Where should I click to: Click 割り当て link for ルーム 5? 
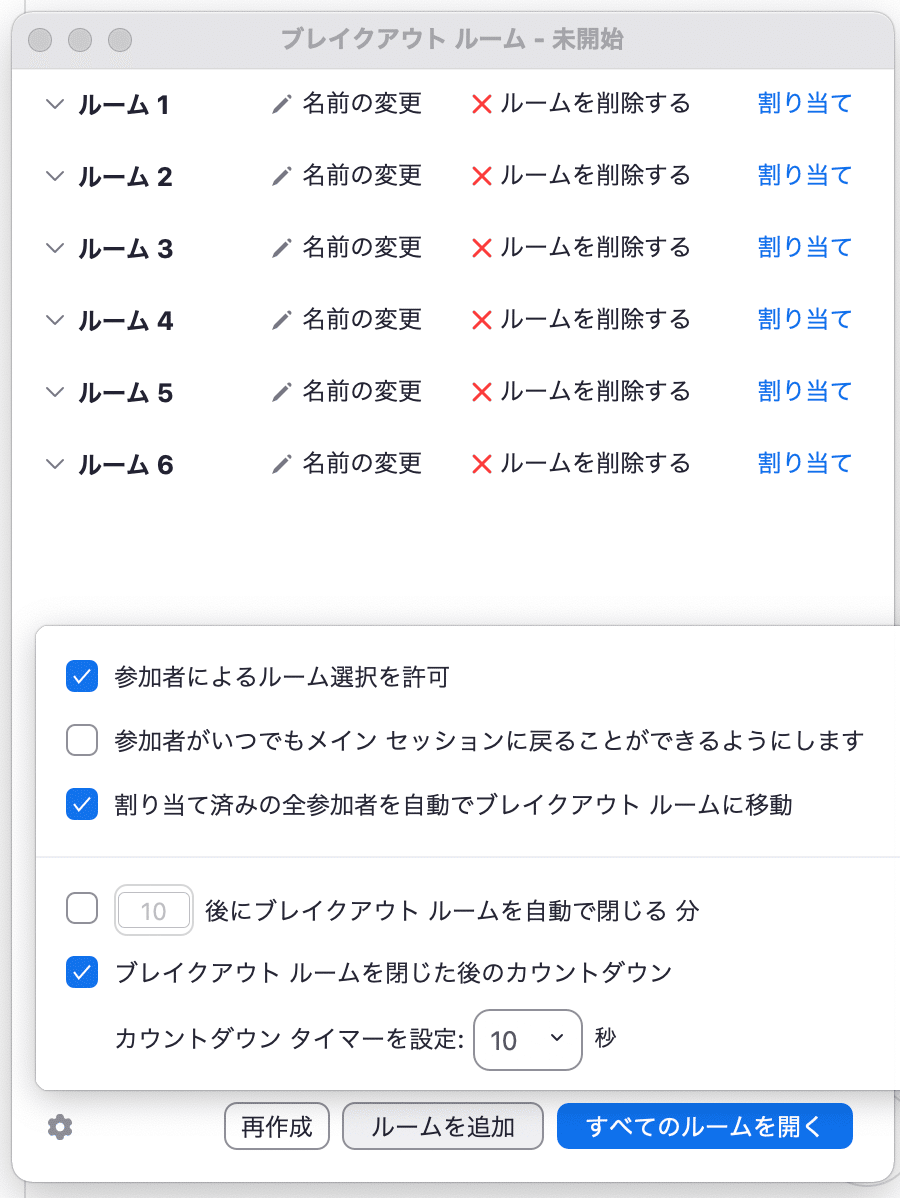point(804,391)
